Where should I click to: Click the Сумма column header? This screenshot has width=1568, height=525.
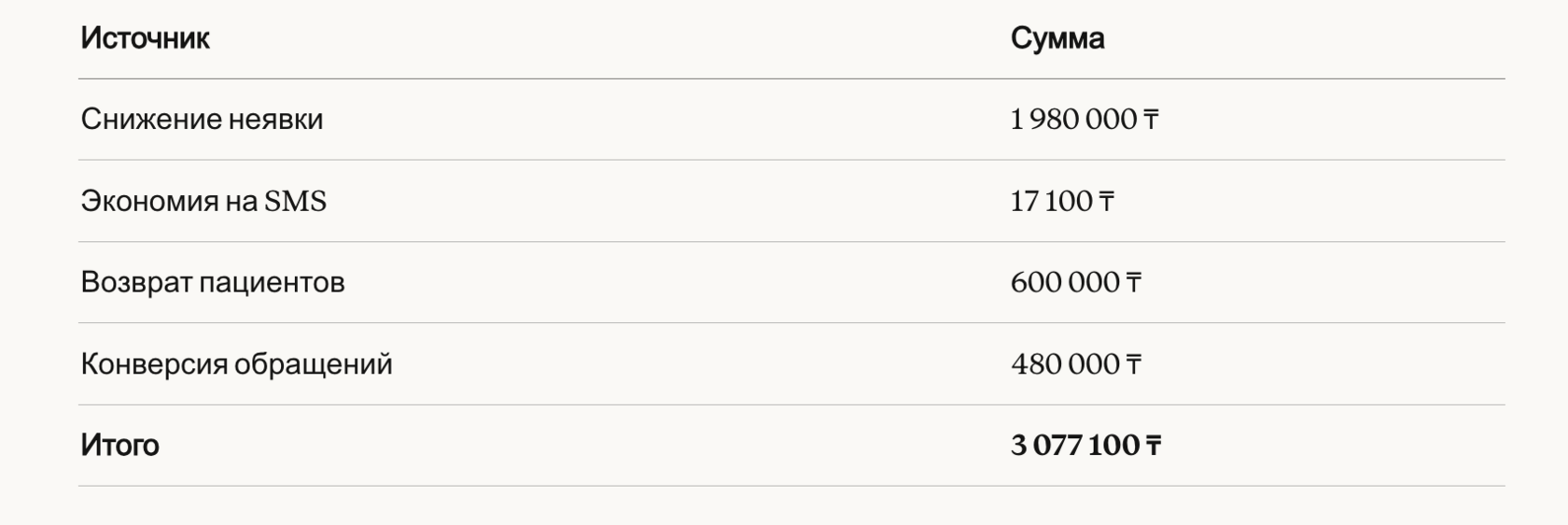(x=1057, y=38)
